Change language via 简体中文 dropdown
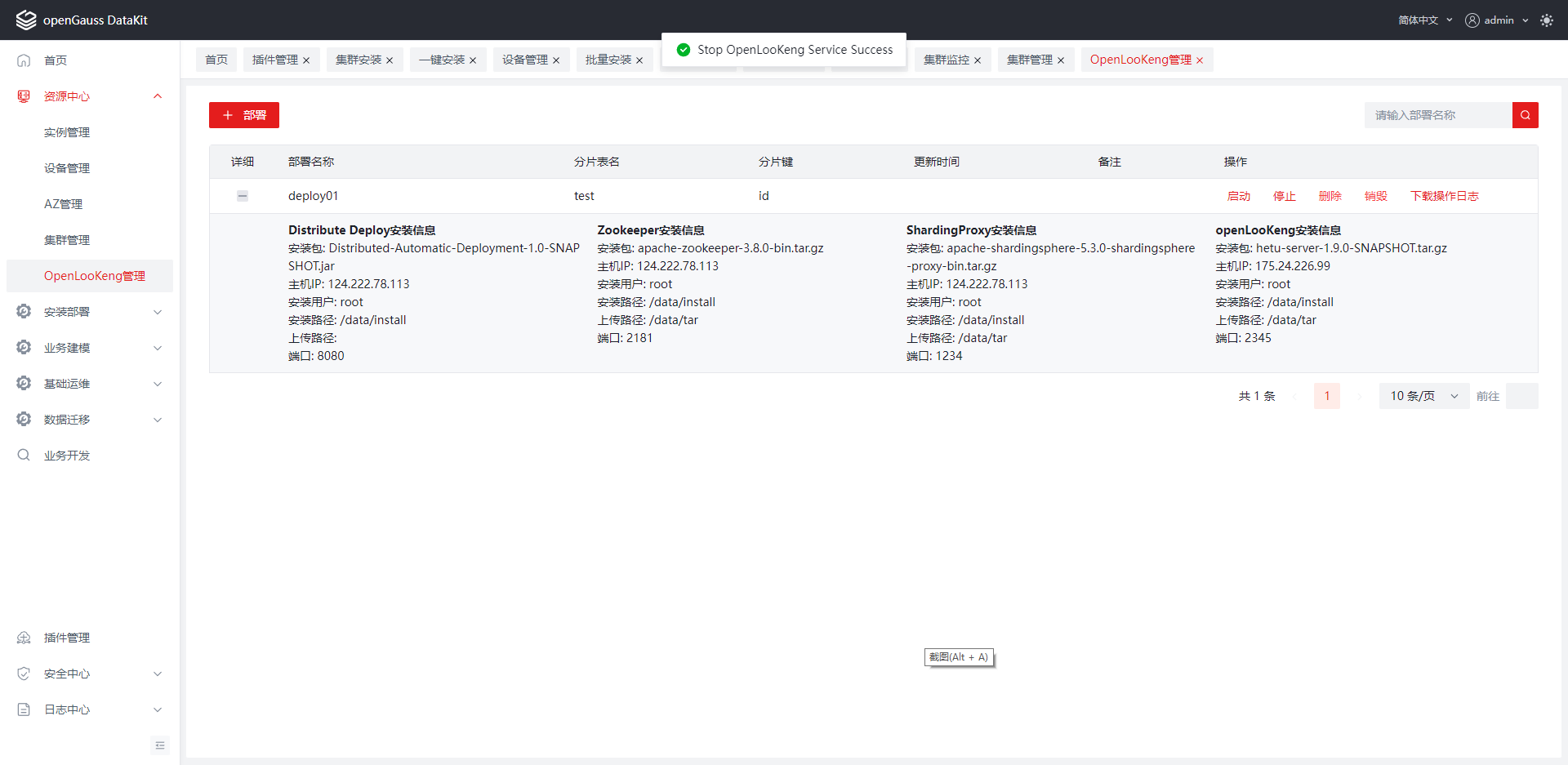Image resolution: width=1568 pixels, height=765 pixels. [x=1424, y=20]
